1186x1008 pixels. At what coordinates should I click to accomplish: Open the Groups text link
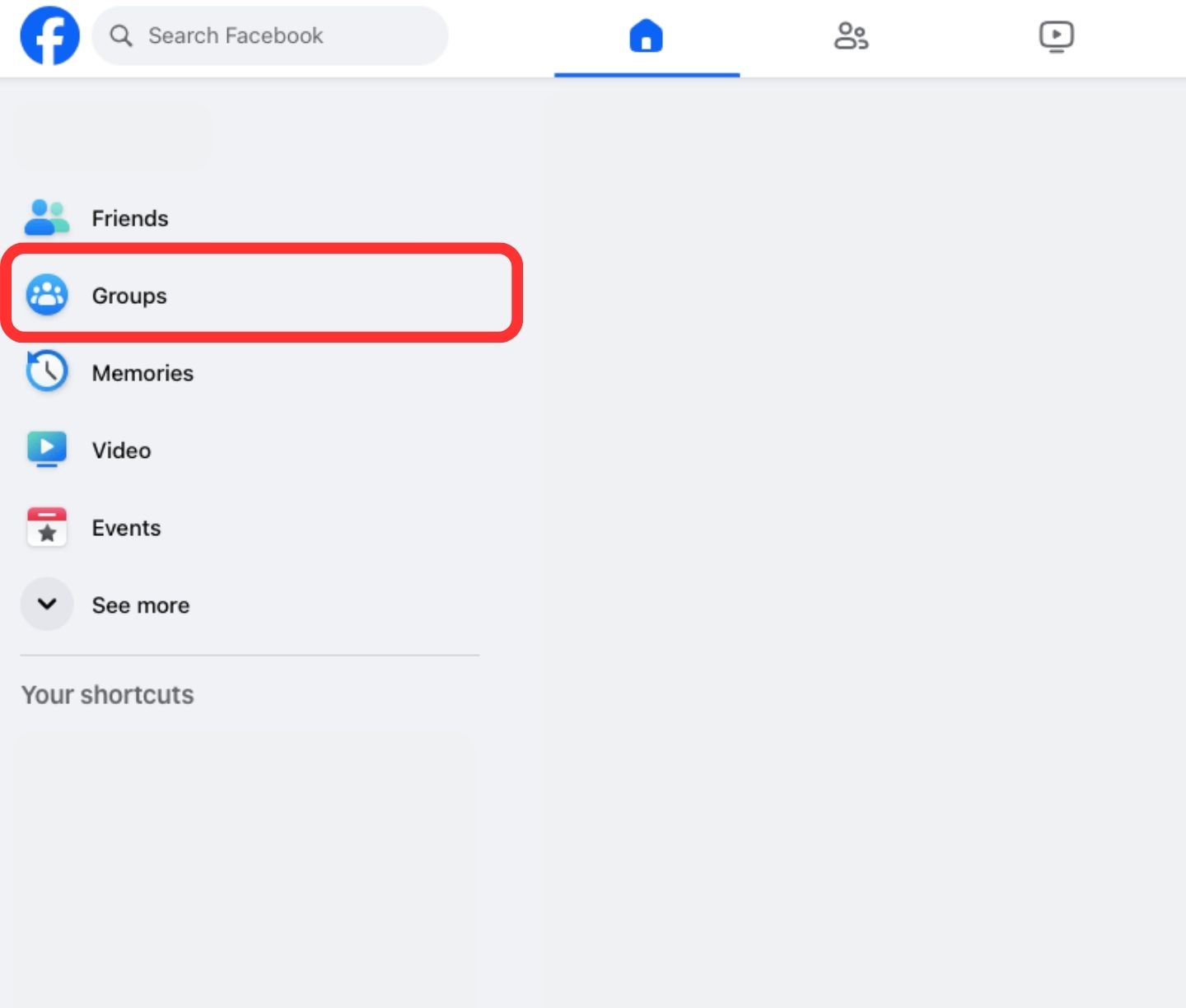(x=129, y=296)
